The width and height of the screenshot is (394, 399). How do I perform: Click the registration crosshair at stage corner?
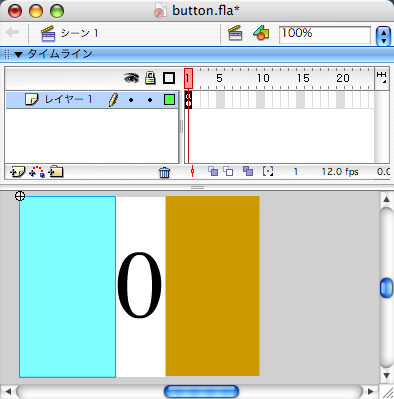(x=20, y=196)
